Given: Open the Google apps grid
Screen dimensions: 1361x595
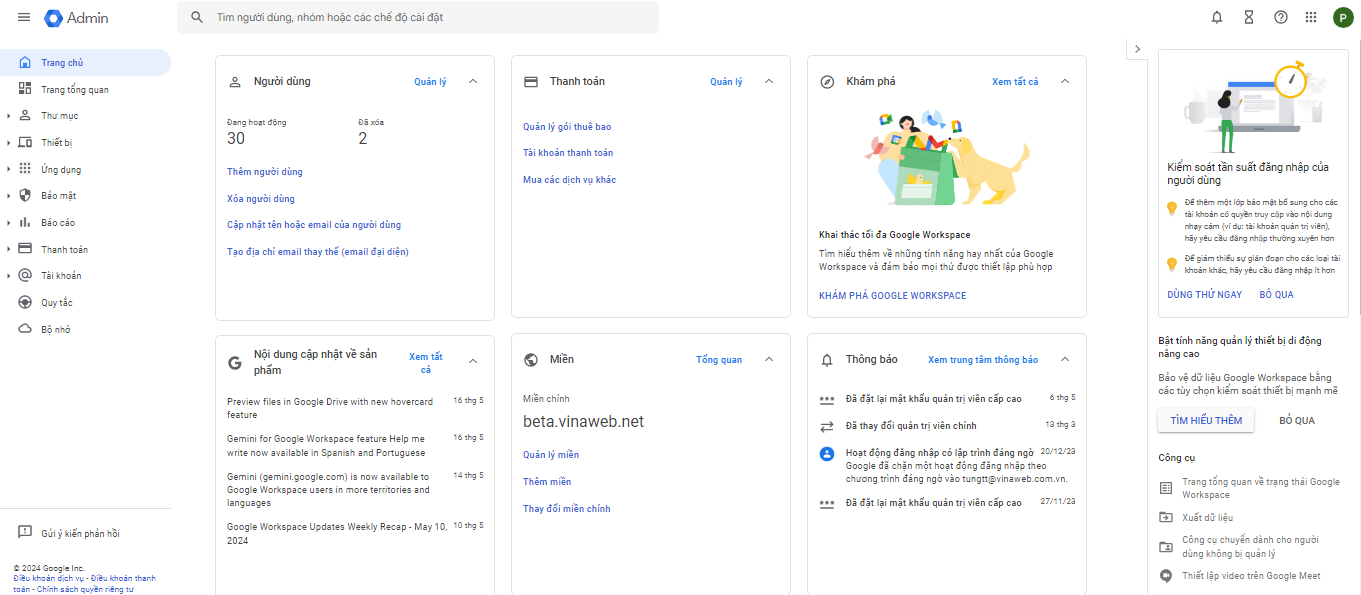Looking at the screenshot, I should pyautogui.click(x=1311, y=17).
